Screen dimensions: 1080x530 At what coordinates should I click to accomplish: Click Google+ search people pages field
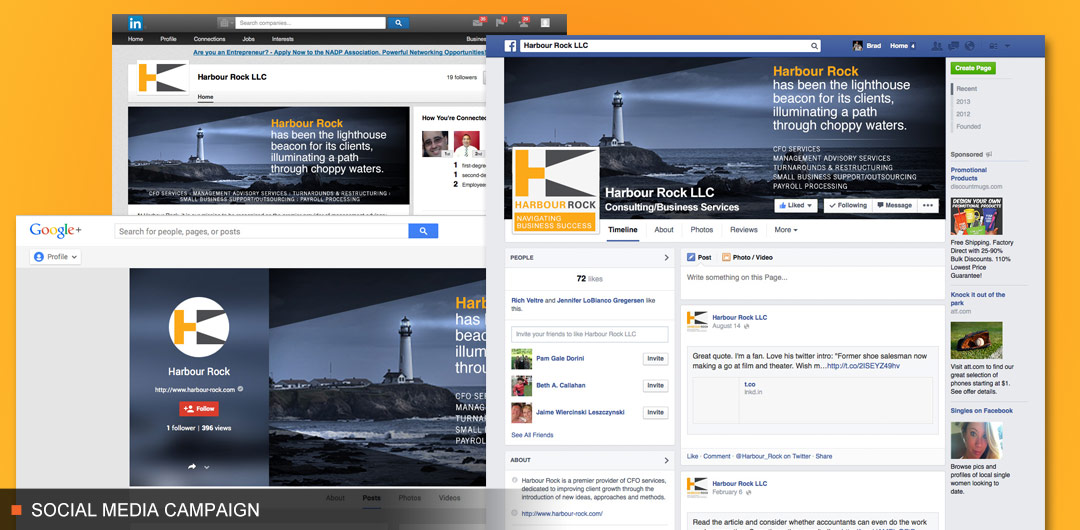tap(261, 232)
